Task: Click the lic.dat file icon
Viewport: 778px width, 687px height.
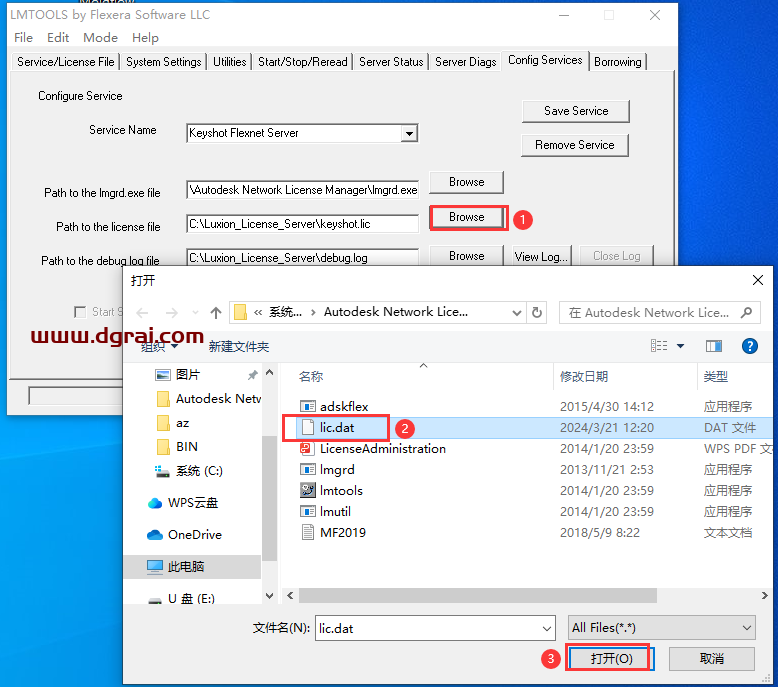Action: tap(308, 428)
